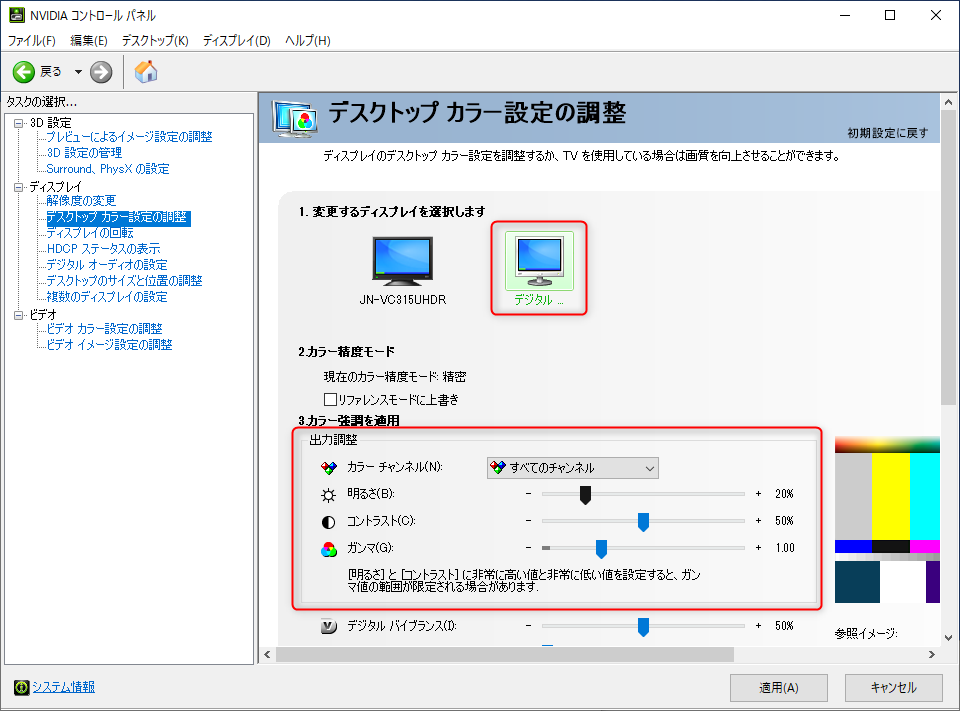The height and width of the screenshot is (711, 960).
Task: Click the desktop color settings header icon
Action: tap(296, 118)
